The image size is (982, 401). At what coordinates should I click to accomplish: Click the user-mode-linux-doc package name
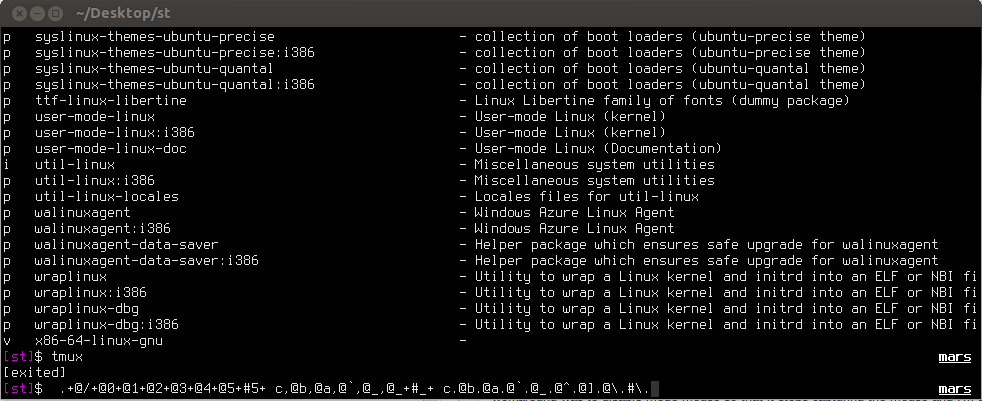coord(110,149)
